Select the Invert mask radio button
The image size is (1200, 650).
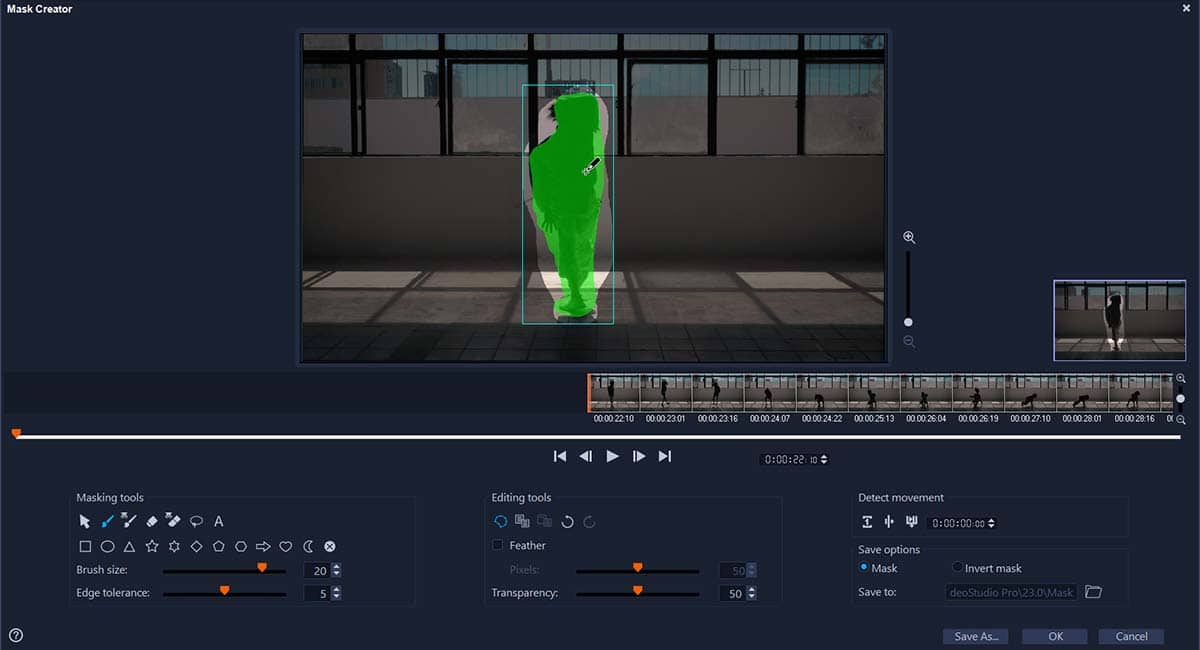click(x=957, y=568)
